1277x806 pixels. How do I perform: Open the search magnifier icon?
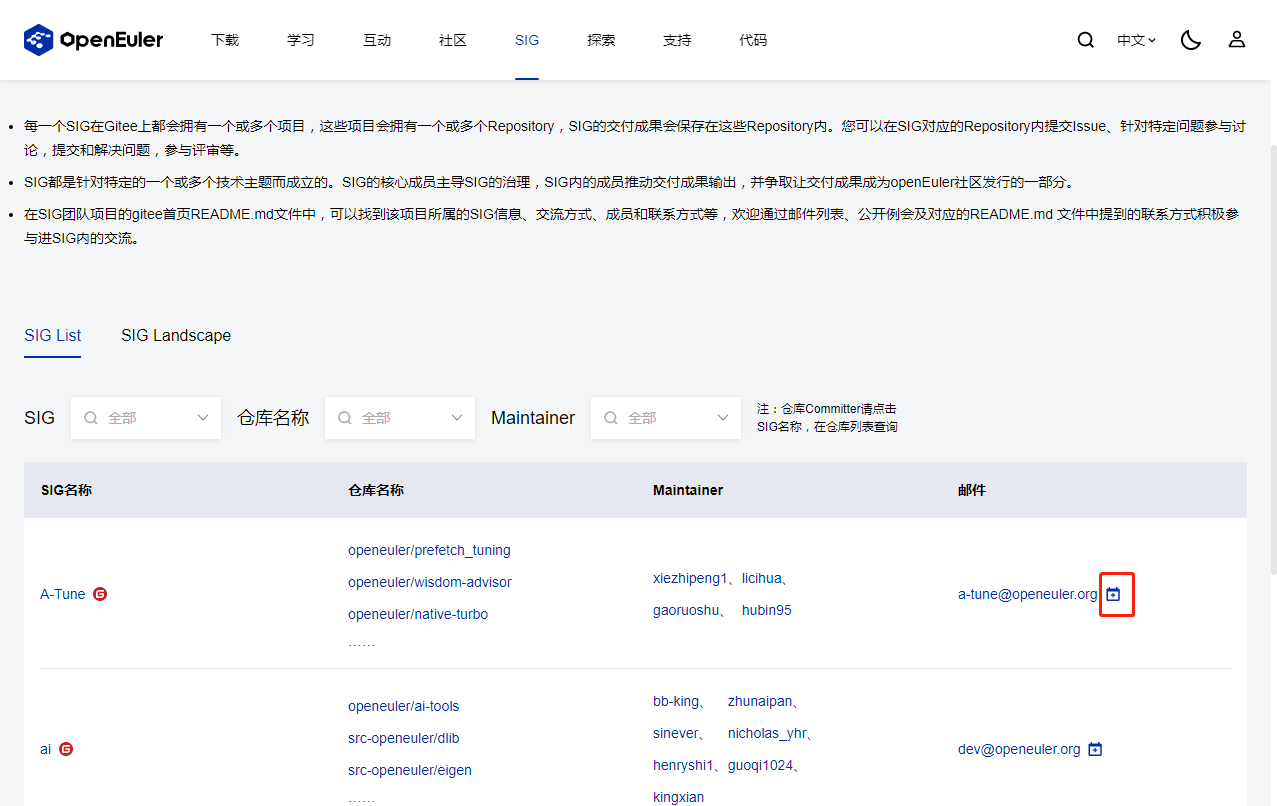[x=1085, y=40]
